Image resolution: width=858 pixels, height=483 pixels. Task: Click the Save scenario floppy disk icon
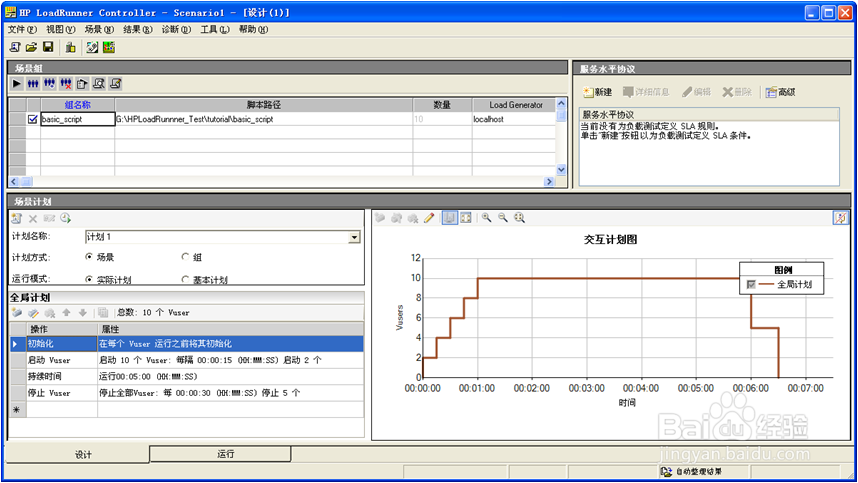[x=48, y=48]
